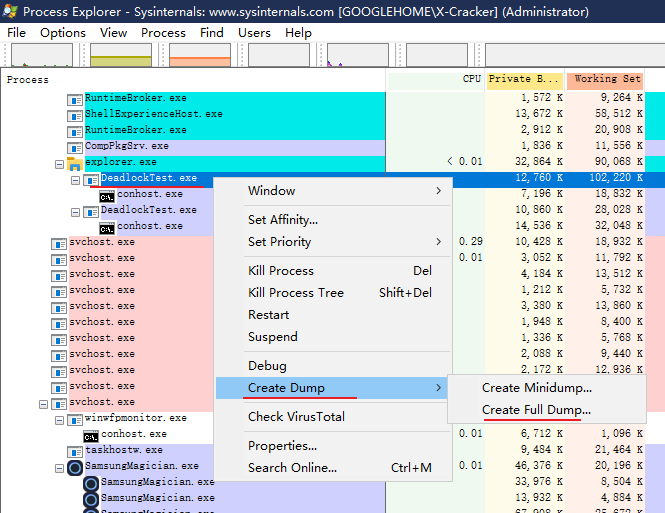Click the selected DeadlockTest.exe process icon
This screenshot has height=513, width=665.
click(91, 180)
